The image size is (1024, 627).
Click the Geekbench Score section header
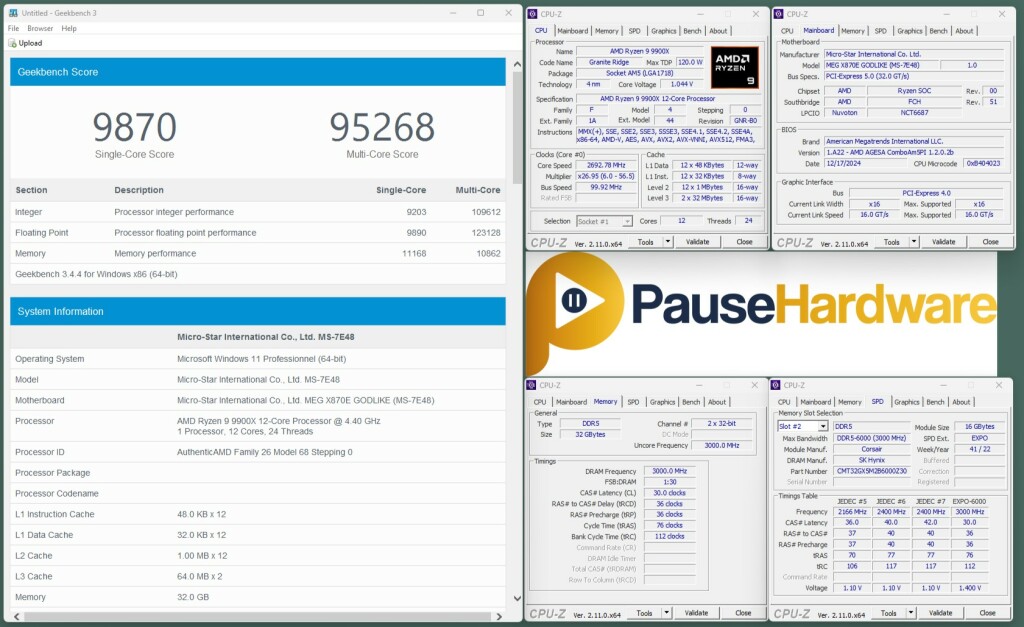[257, 72]
